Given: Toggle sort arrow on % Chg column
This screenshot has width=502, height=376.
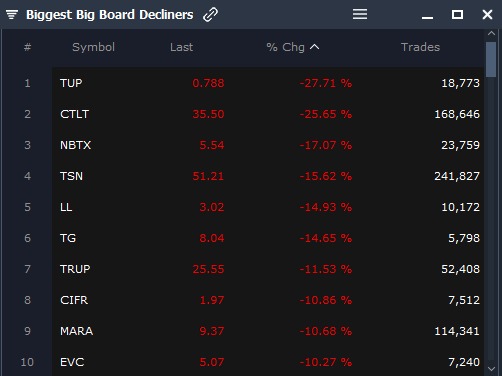Looking at the screenshot, I should (x=314, y=47).
